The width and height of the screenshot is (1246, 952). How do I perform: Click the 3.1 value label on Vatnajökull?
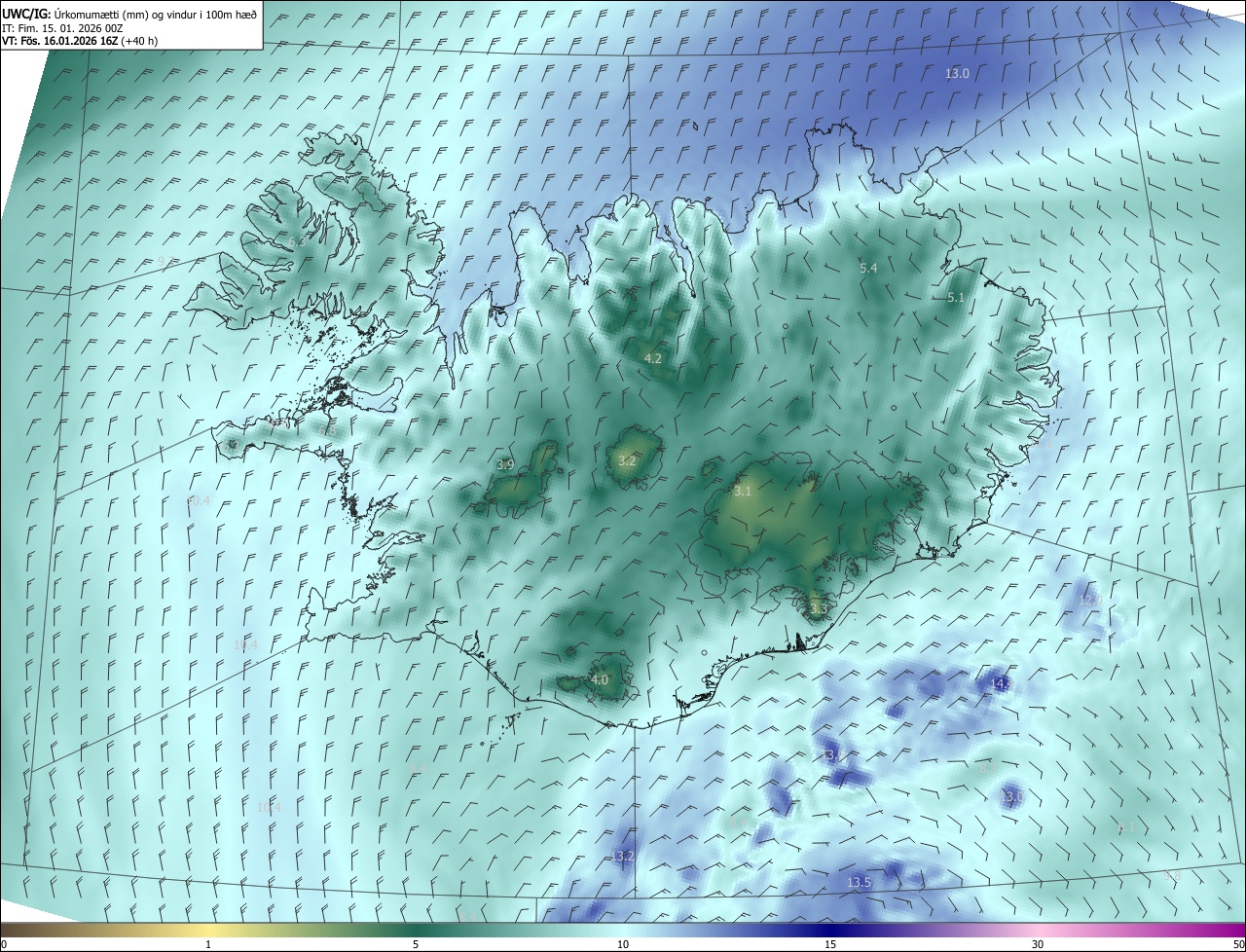pos(743,492)
